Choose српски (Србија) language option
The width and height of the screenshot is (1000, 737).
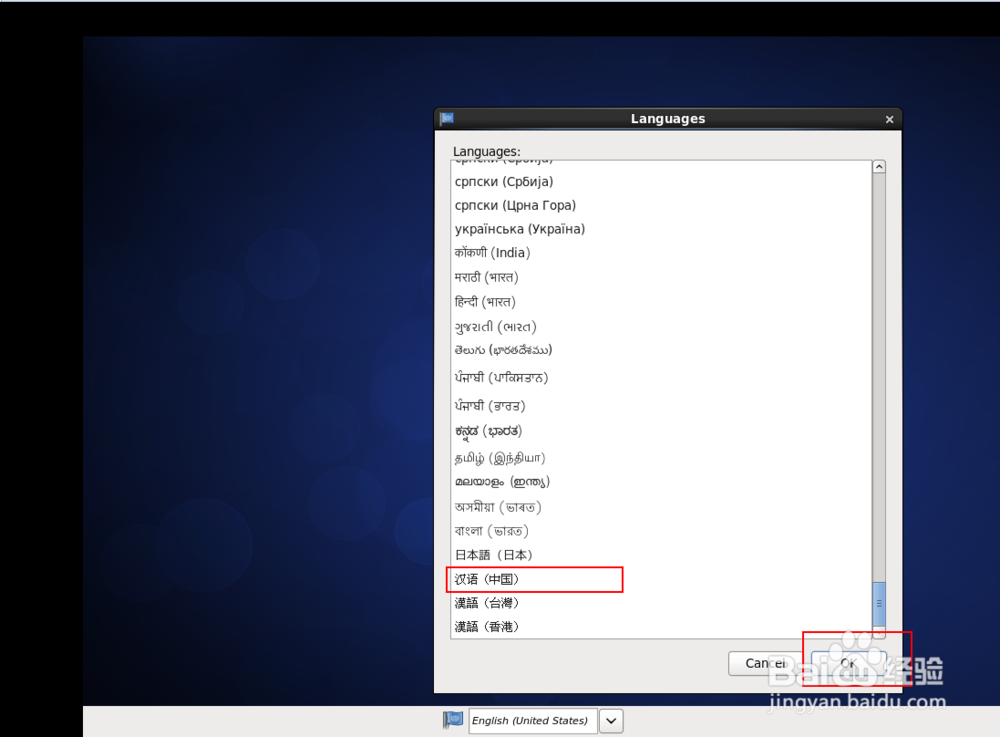(503, 181)
